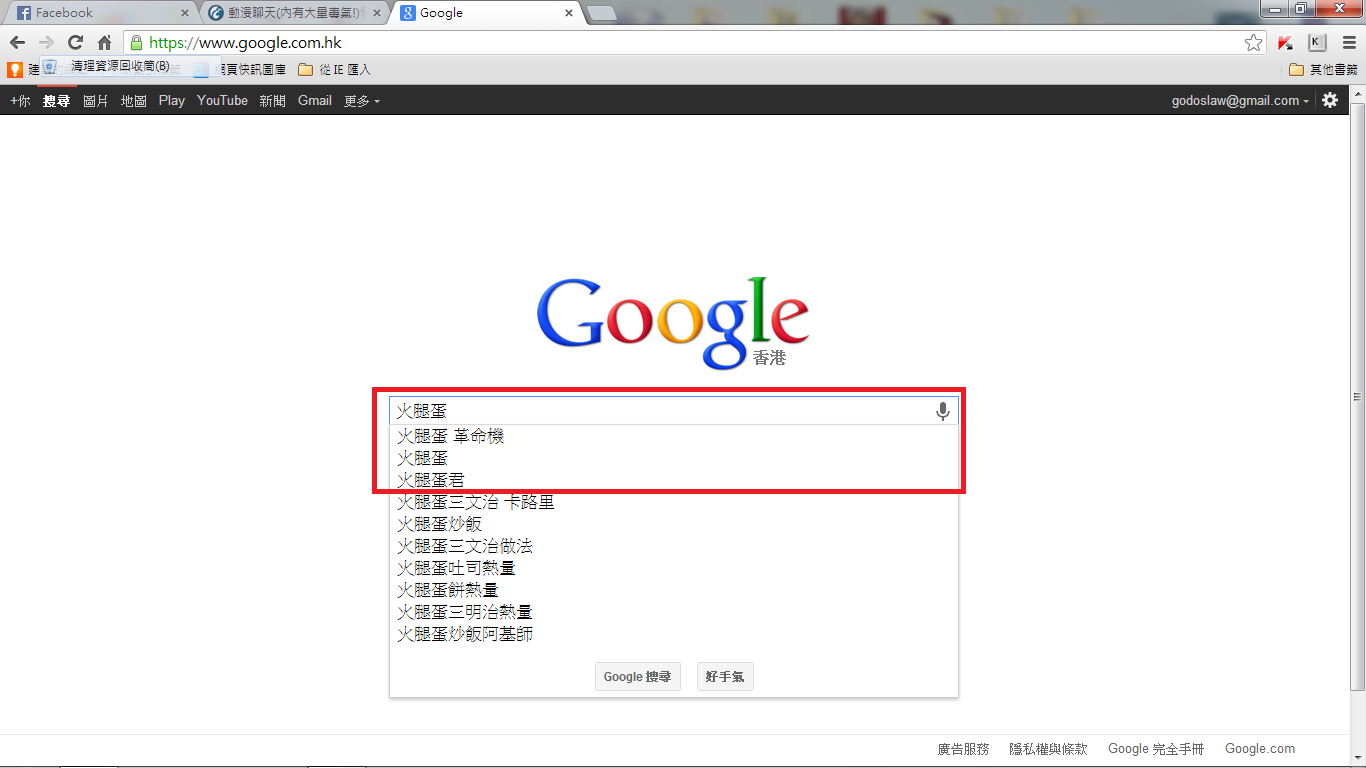Choose the suggestion 火腿蛋炒飯

pyautogui.click(x=673, y=524)
